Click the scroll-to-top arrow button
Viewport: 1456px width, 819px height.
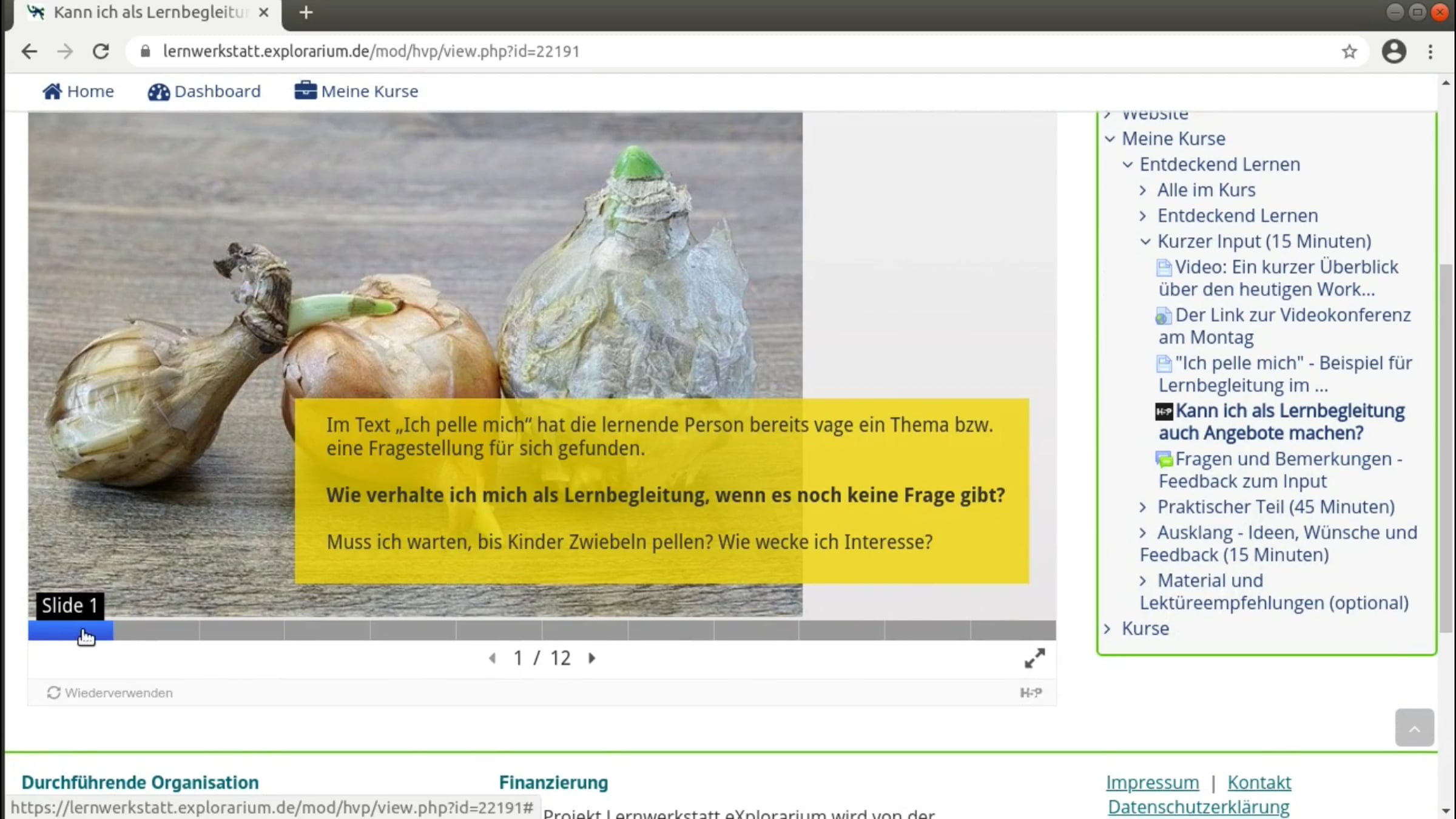[x=1414, y=727]
